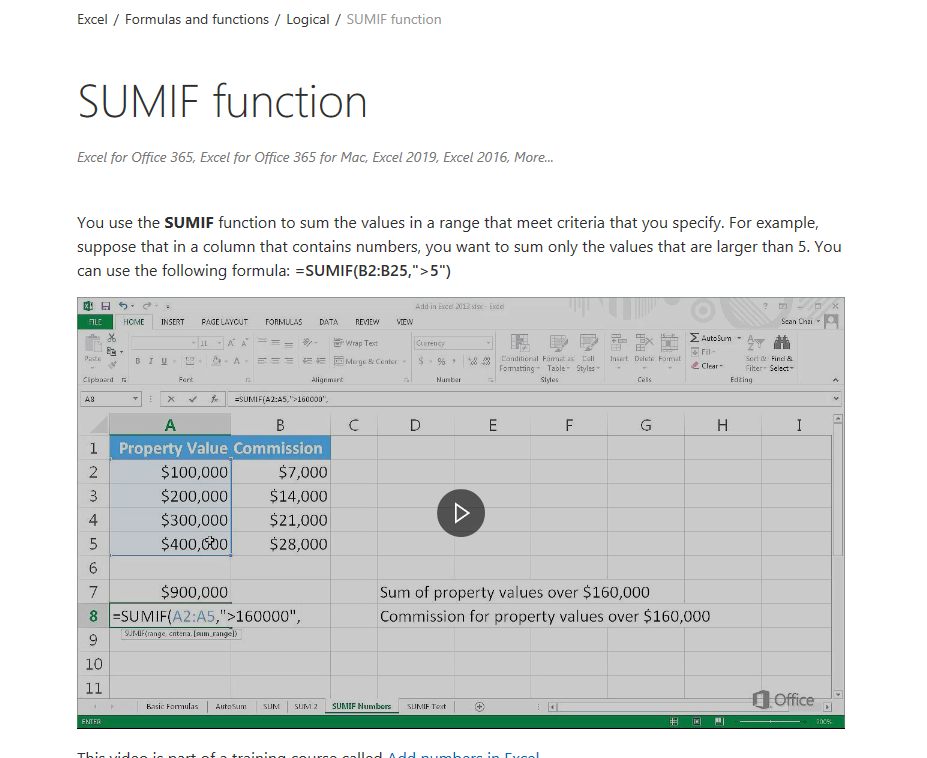Play the SUMIF function video
Viewport: 927px width, 758px height.
461,513
